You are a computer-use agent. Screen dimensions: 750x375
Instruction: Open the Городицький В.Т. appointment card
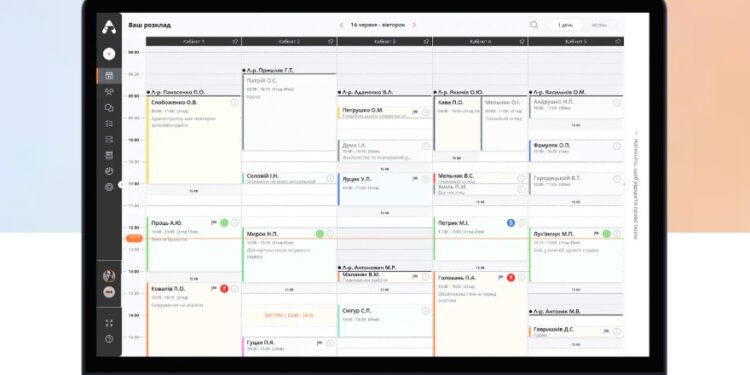coord(576,184)
